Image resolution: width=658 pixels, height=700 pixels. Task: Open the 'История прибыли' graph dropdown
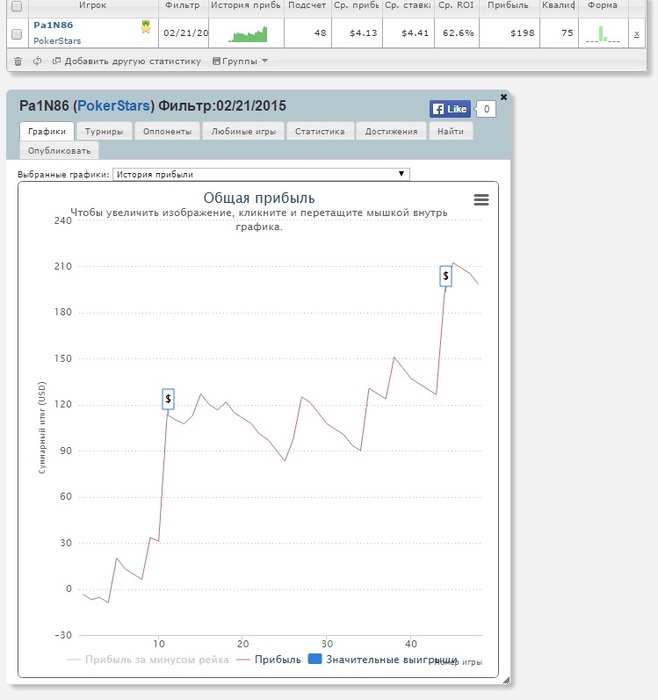261,174
